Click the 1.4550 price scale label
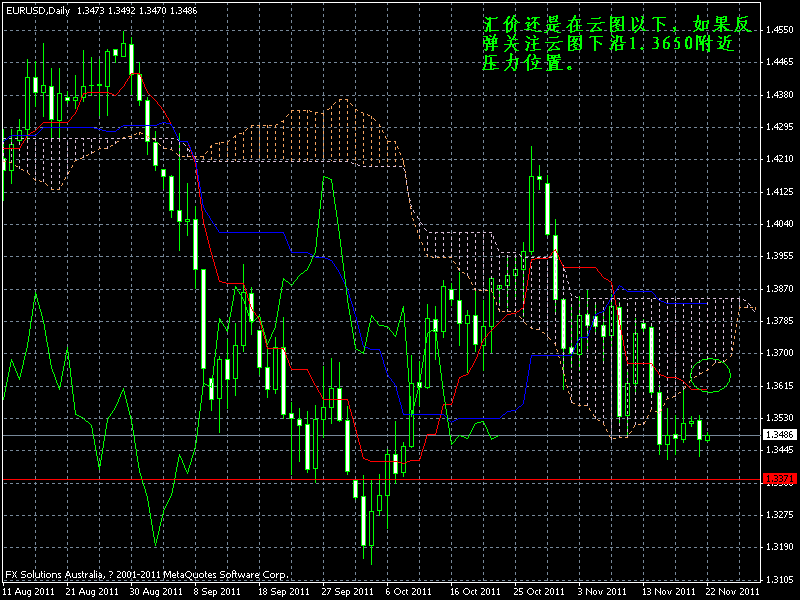Viewport: 800px width, 600px height. pyautogui.click(x=780, y=30)
